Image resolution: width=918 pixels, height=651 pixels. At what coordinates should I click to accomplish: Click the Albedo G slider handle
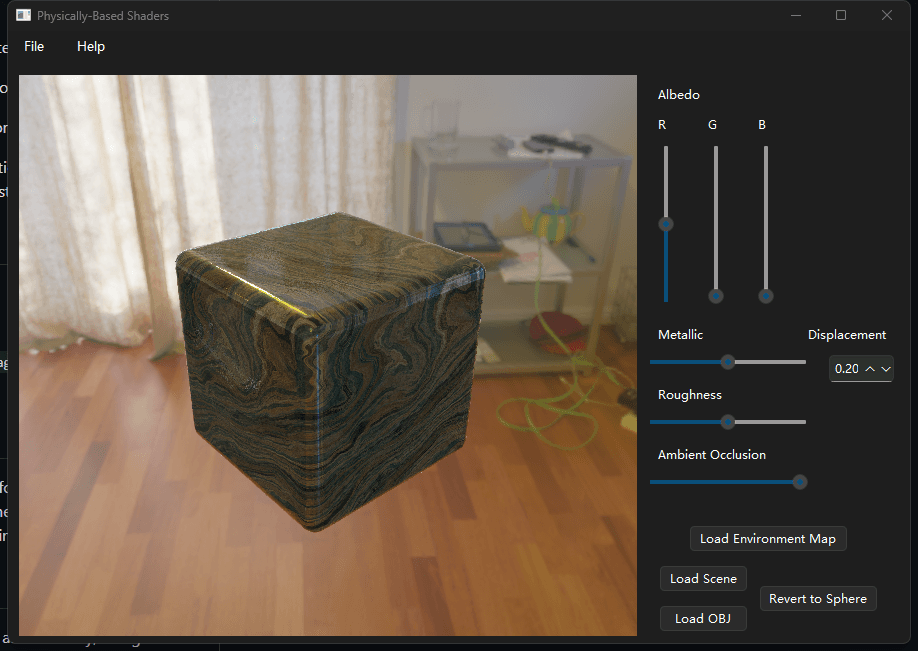tap(715, 296)
